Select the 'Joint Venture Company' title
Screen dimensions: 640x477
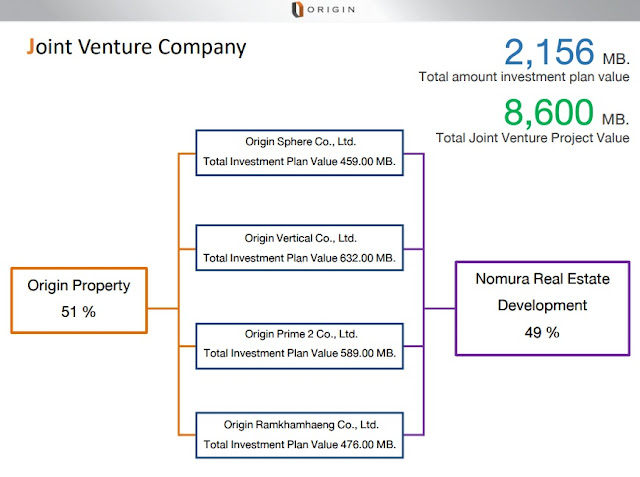136,47
